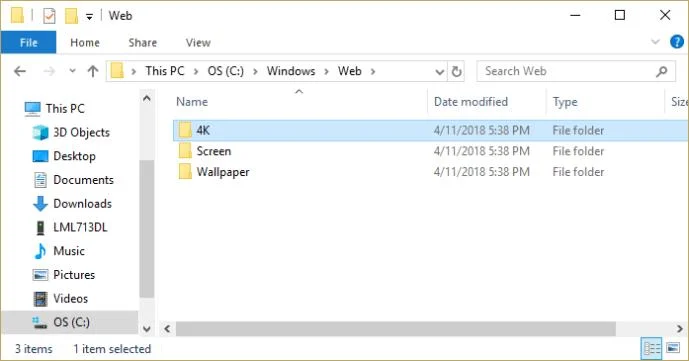Open the address bar history dropdown
689x361 pixels.
[x=439, y=72]
